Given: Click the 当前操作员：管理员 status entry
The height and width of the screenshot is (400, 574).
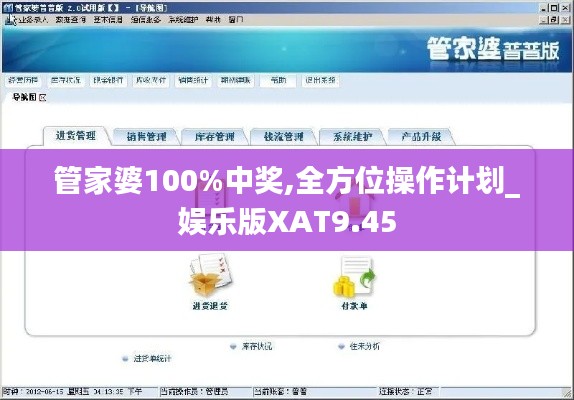Looking at the screenshot, I should click(x=194, y=392).
